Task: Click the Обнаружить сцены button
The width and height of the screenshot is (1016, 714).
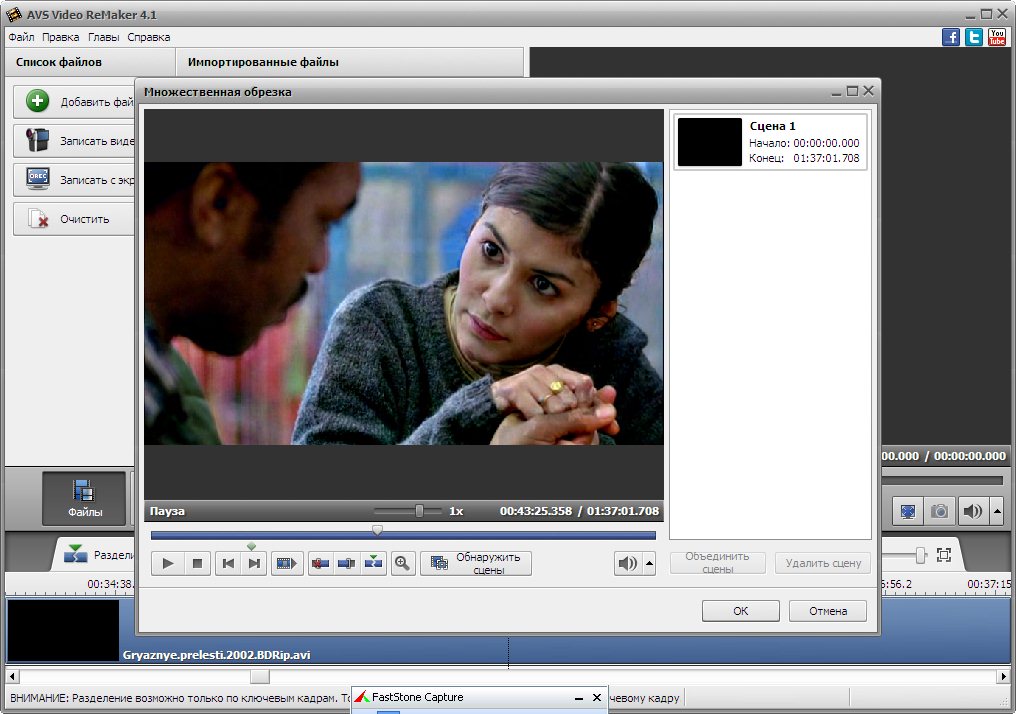Action: (476, 564)
